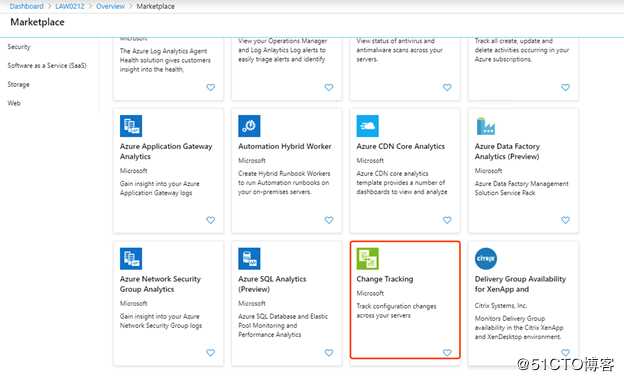
Task: Mark Azure CDN Core Analytics as favorite
Action: pos(447,220)
